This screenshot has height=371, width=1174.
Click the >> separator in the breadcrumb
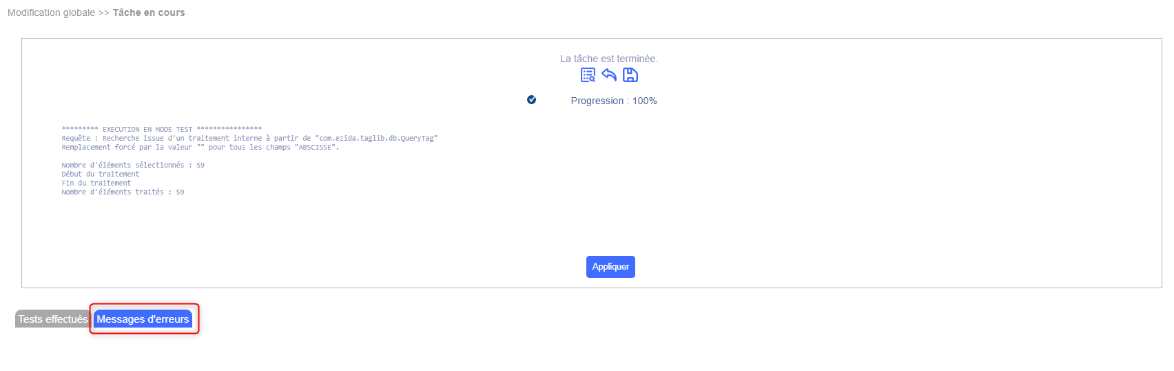click(104, 13)
